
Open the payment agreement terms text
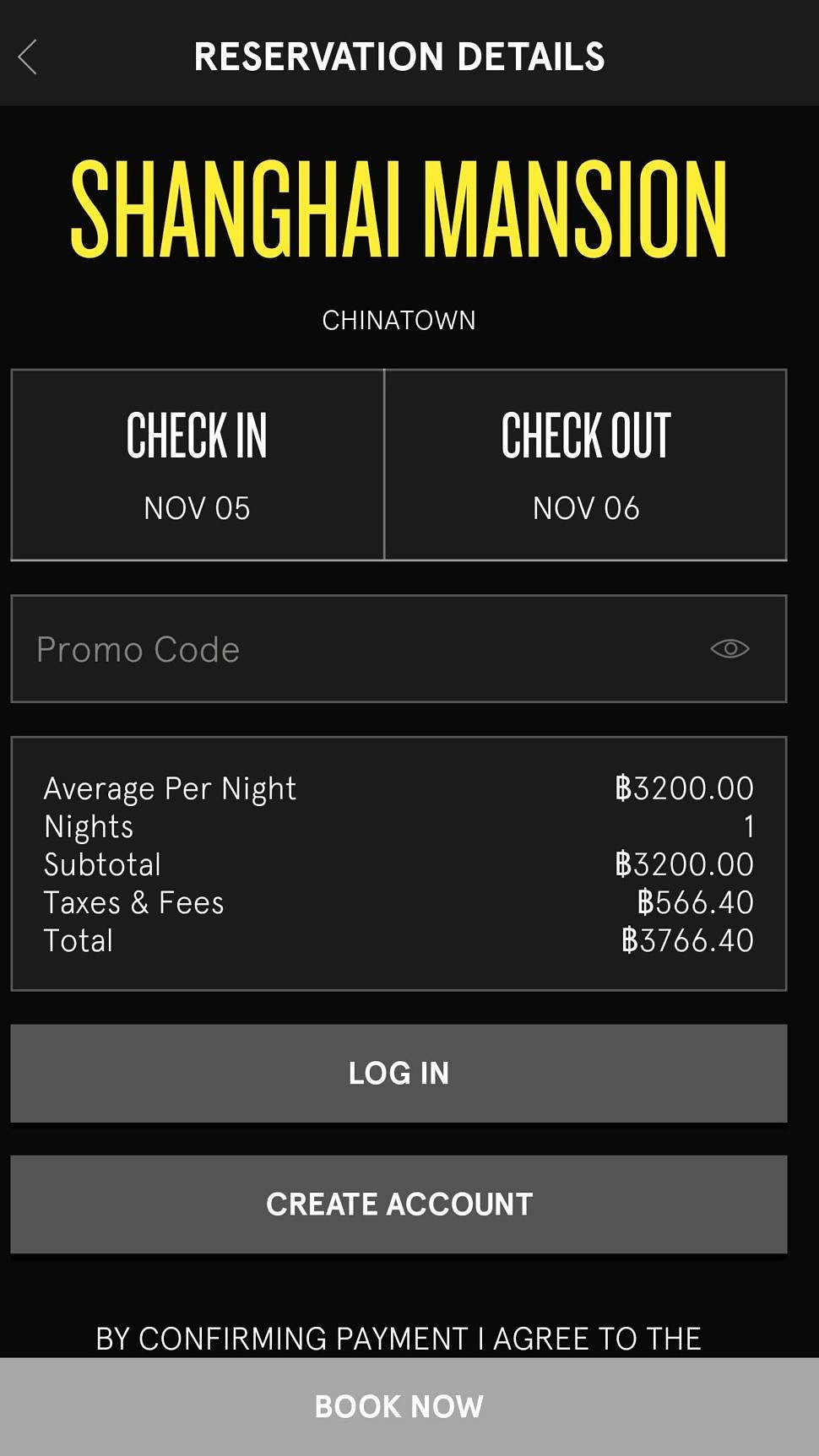click(399, 1339)
